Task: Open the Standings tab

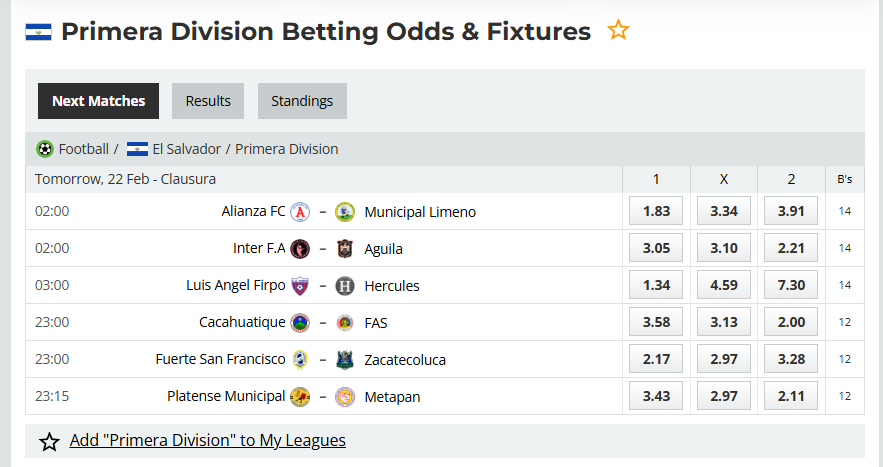Action: point(302,101)
